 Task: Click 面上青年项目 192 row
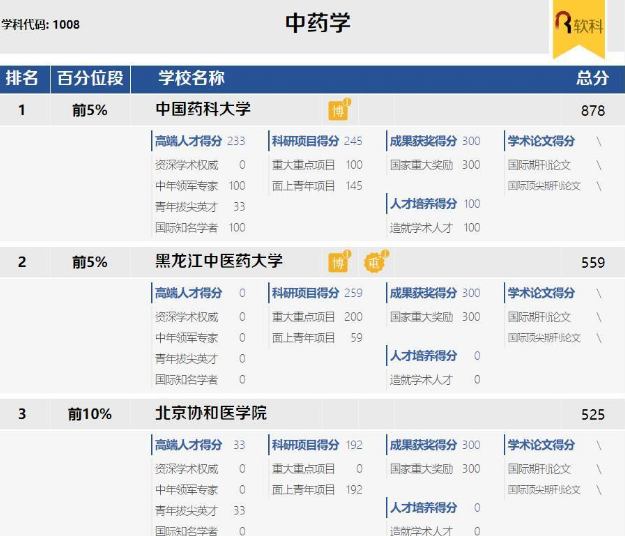pos(317,490)
